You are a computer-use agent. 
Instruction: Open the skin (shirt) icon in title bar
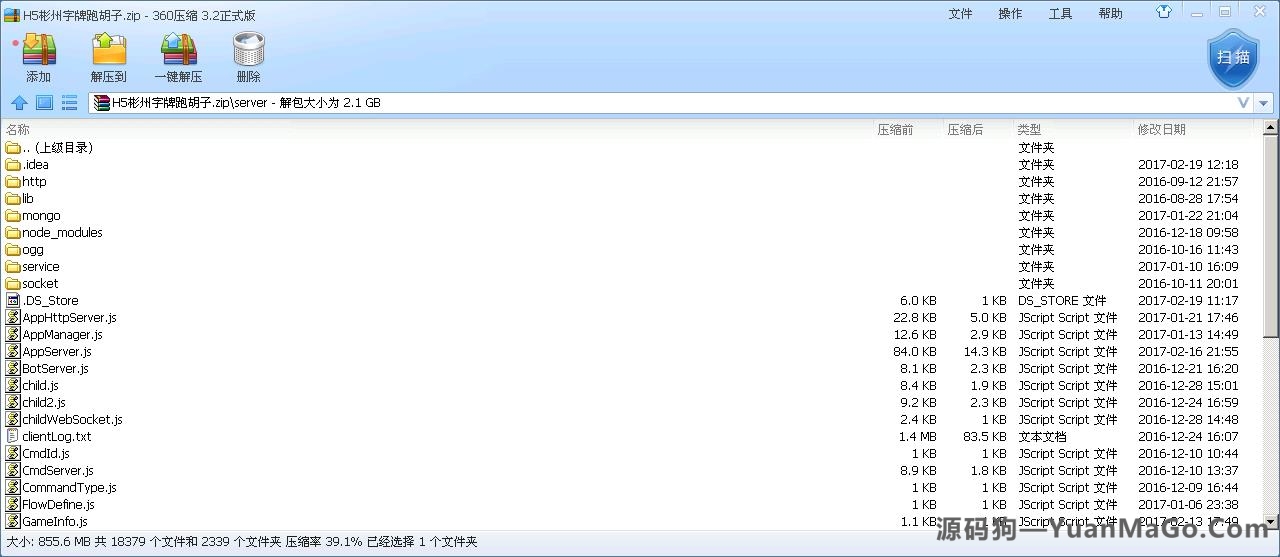click(1164, 13)
